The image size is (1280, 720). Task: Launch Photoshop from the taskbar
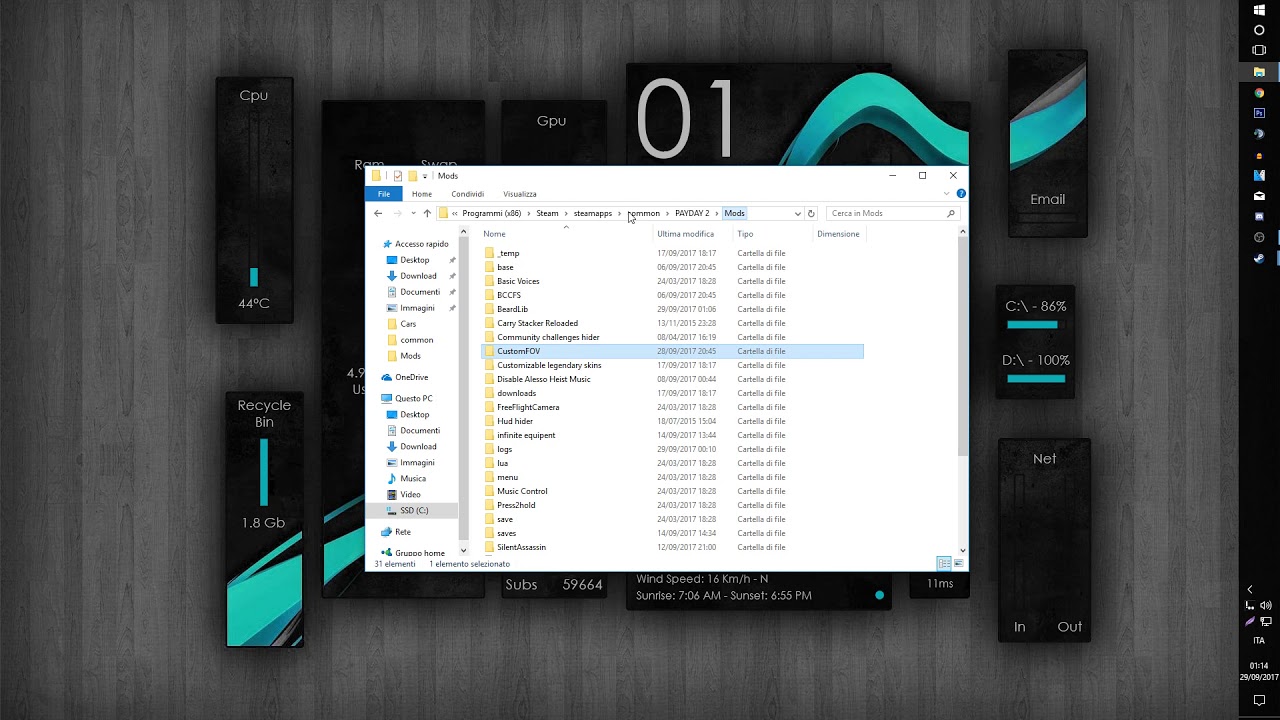[1259, 114]
